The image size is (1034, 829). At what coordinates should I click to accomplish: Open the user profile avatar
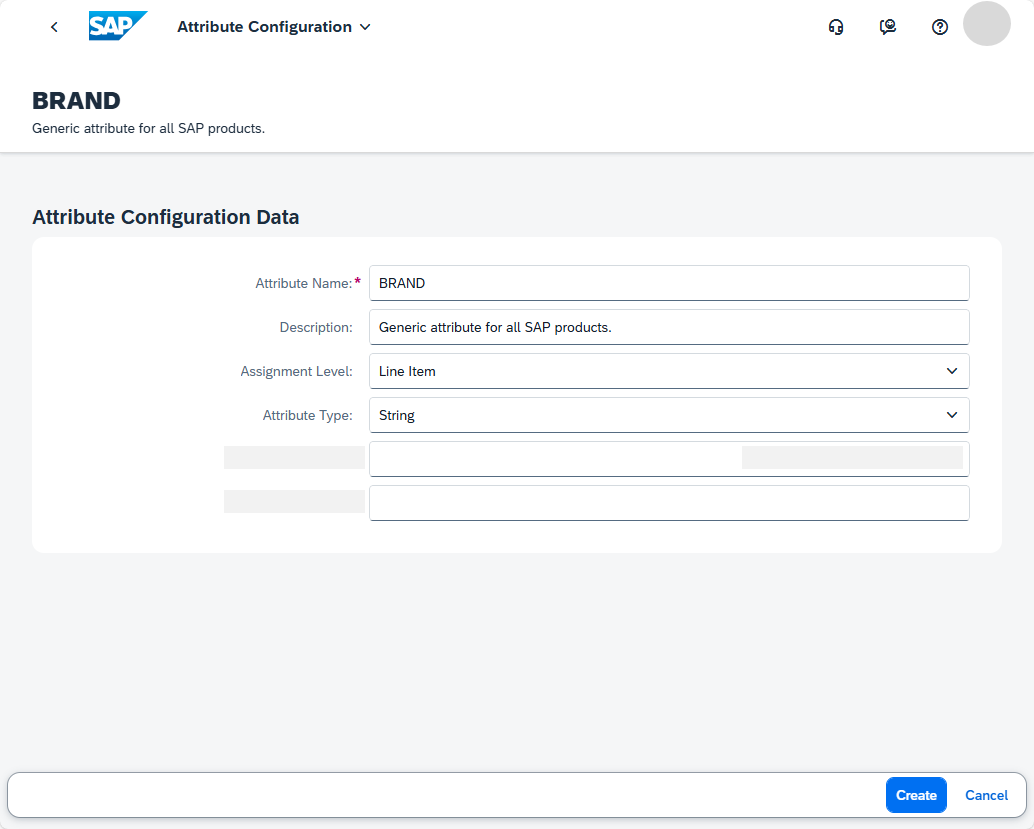coord(987,24)
